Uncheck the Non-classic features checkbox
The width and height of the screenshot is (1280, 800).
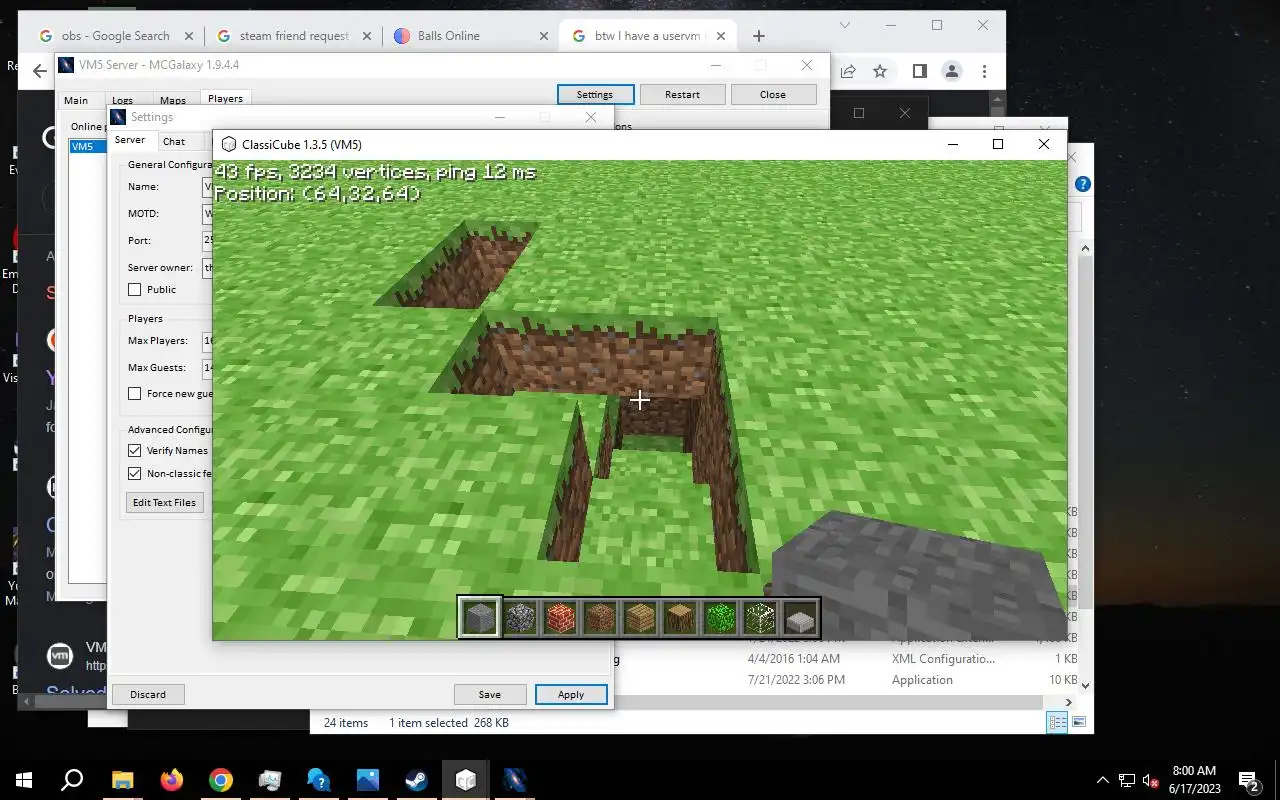tap(135, 474)
